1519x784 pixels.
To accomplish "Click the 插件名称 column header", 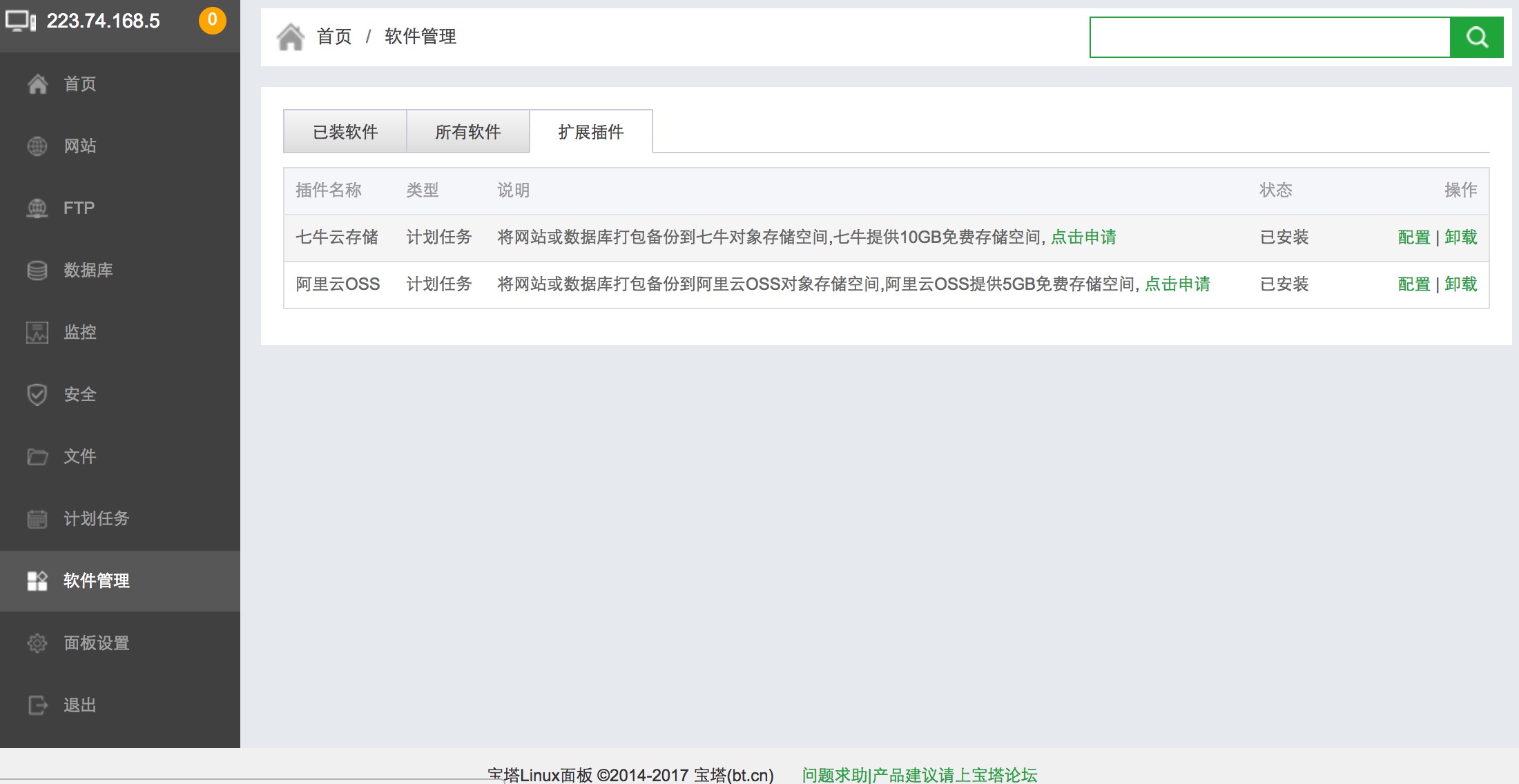I will point(329,190).
